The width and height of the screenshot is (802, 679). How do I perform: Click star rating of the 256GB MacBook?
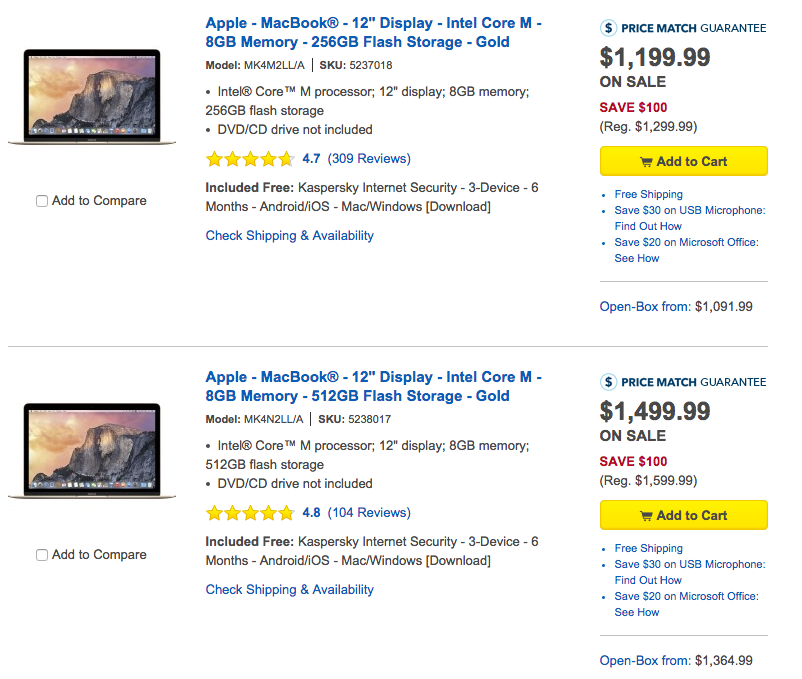[x=250, y=159]
